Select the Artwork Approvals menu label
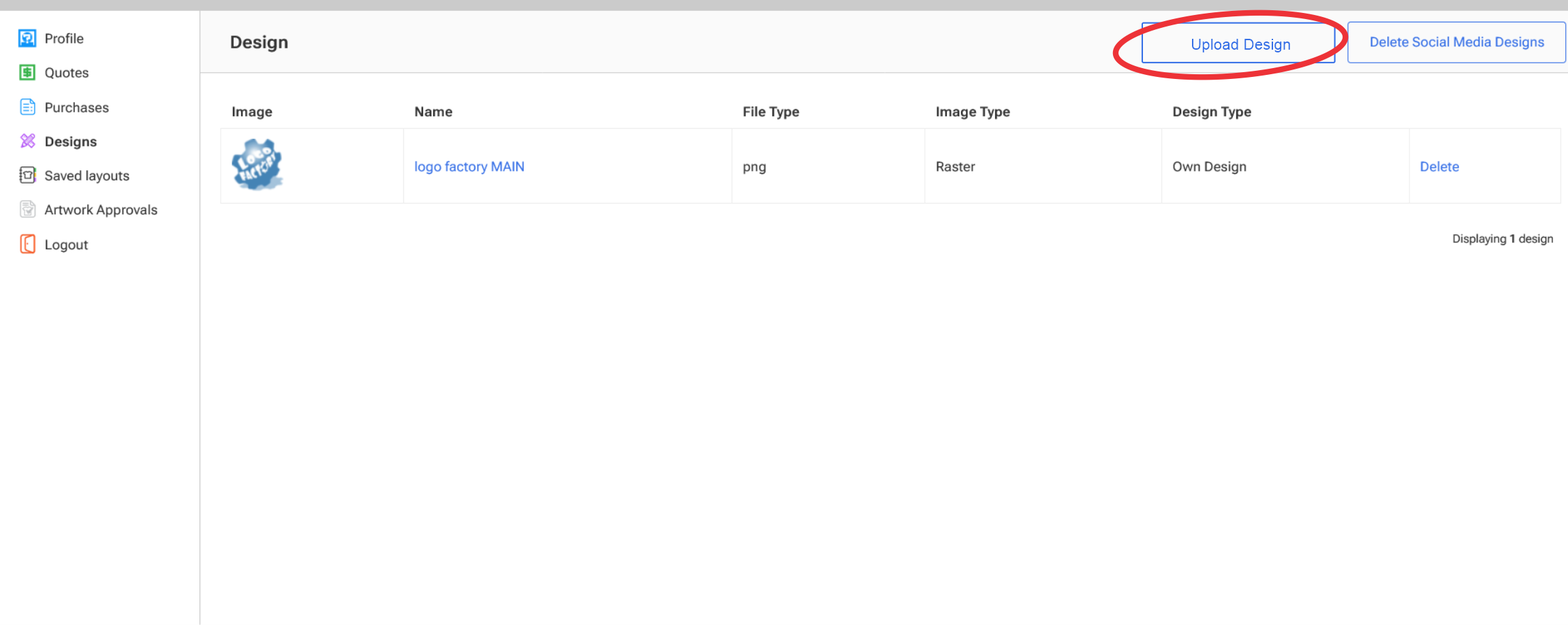The width and height of the screenshot is (1568, 625). click(101, 210)
